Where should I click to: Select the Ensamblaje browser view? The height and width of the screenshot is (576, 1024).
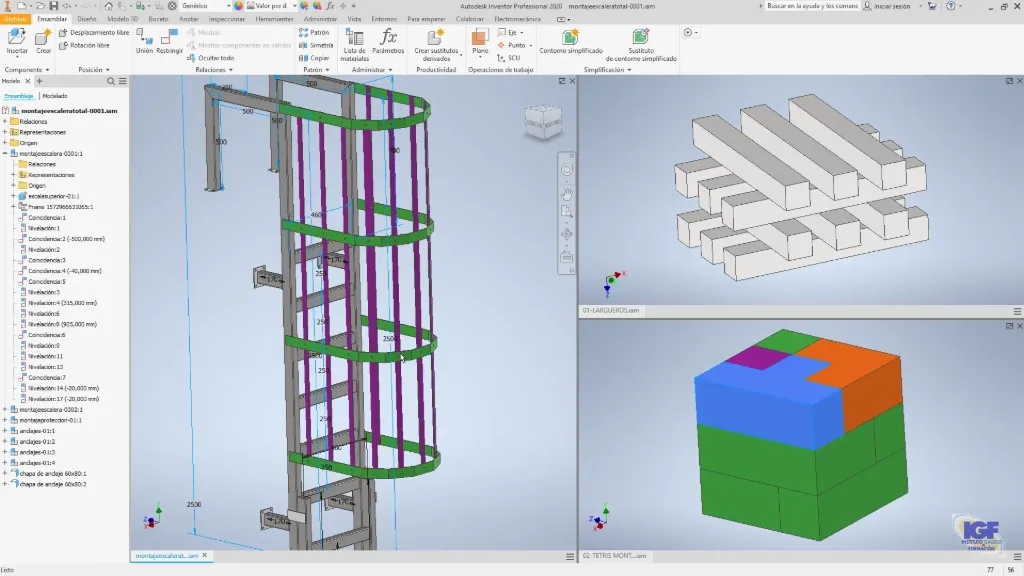(18, 96)
